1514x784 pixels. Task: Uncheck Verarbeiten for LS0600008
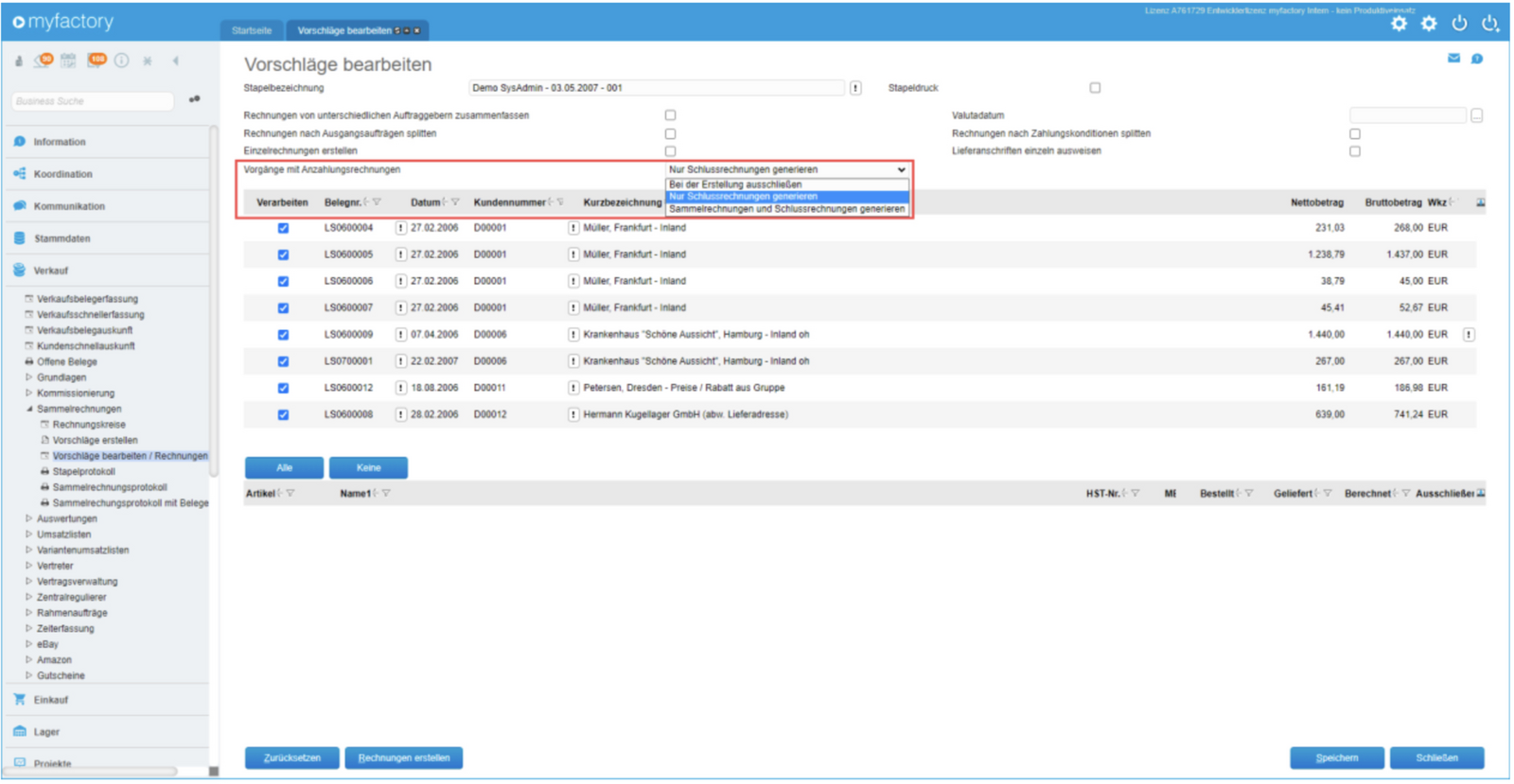283,415
